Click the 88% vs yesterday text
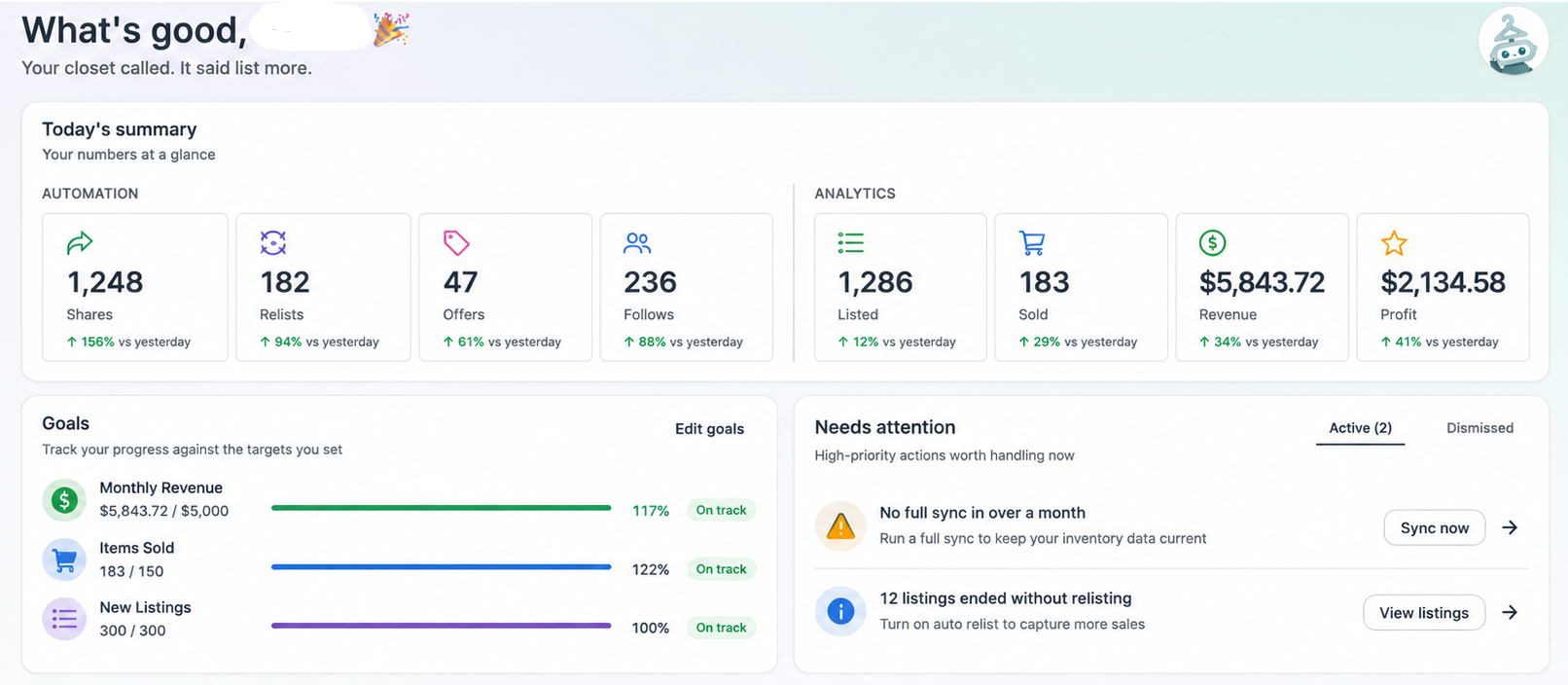Viewport: 1568px width, 685px height. coord(683,342)
